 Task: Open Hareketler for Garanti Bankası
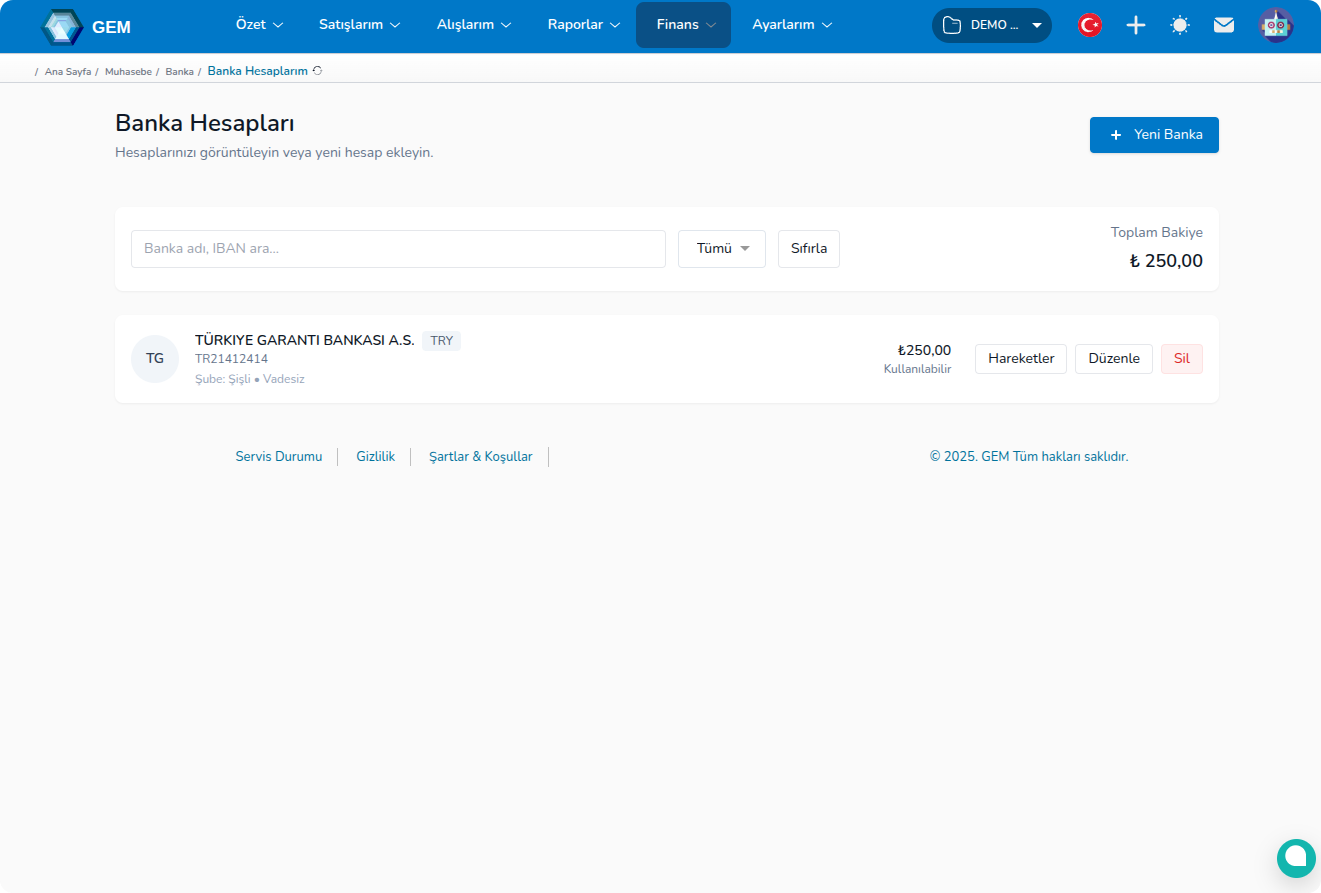[x=1021, y=359]
